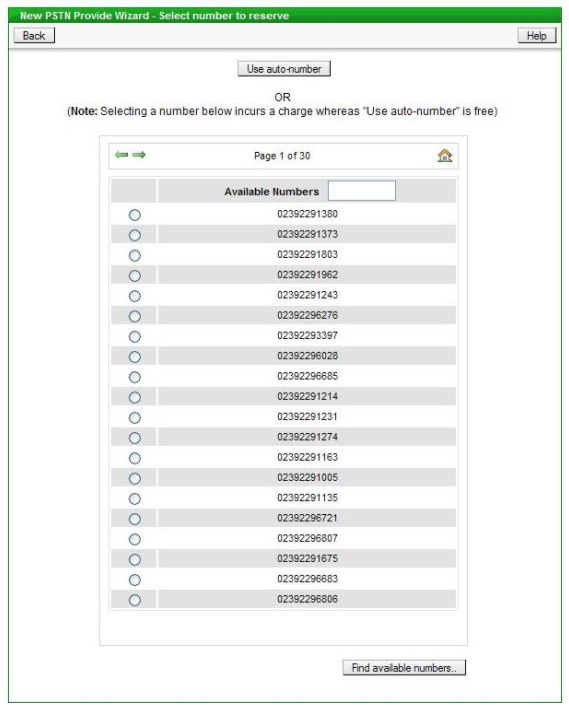Focus the Available Numbers filter field
This screenshot has width=569, height=705.
(x=362, y=191)
